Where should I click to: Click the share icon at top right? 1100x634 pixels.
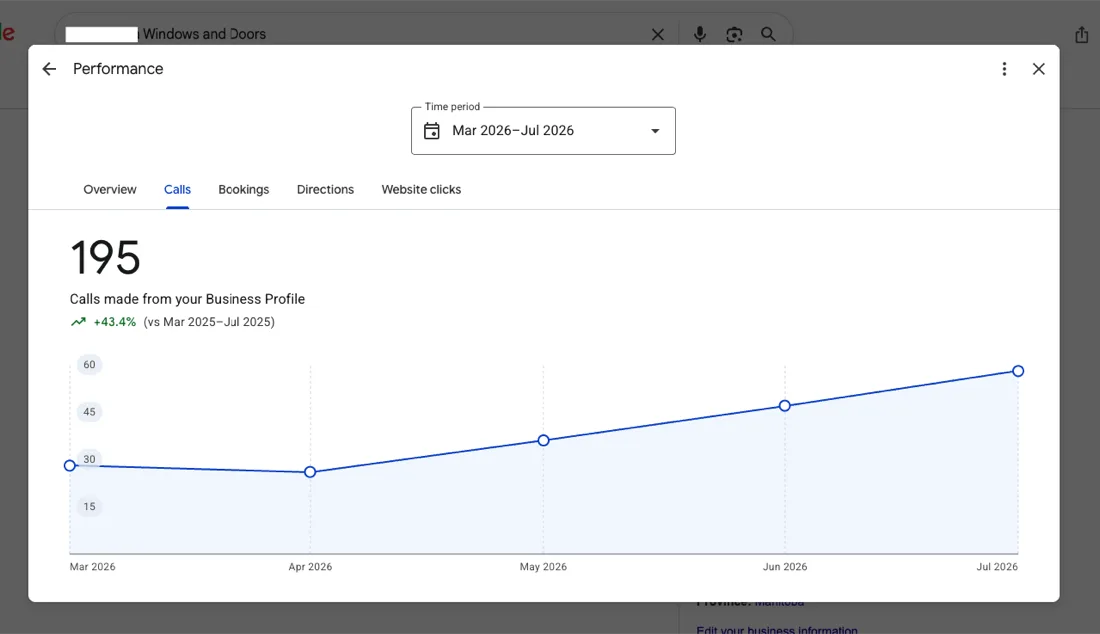coord(1081,34)
